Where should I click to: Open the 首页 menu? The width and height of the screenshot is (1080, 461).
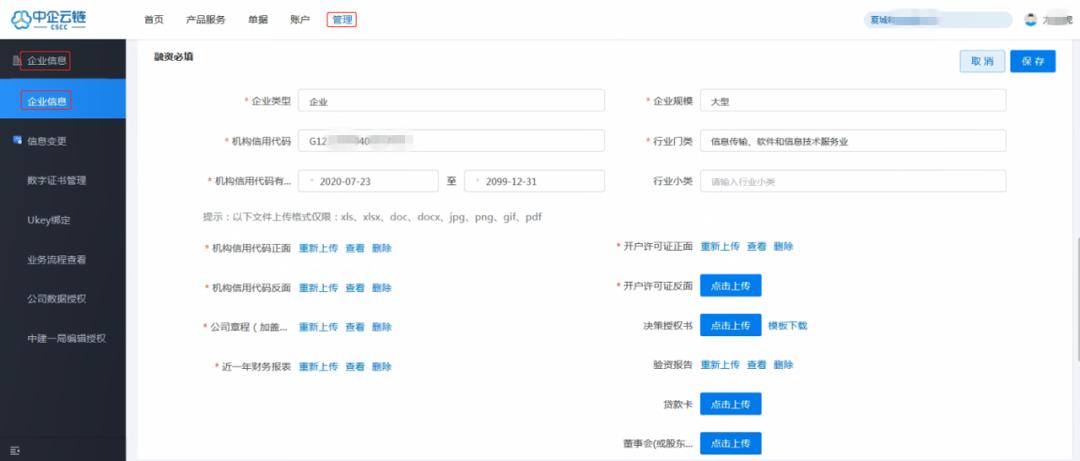tap(154, 20)
